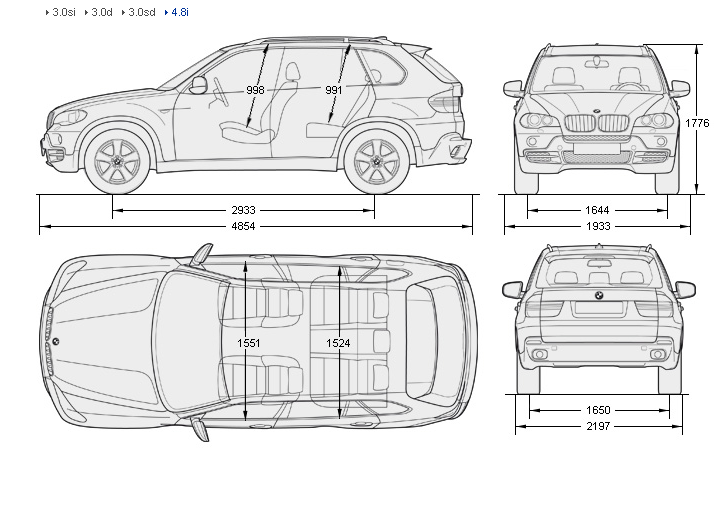Click the arrow before 3.0si

click(x=49, y=13)
